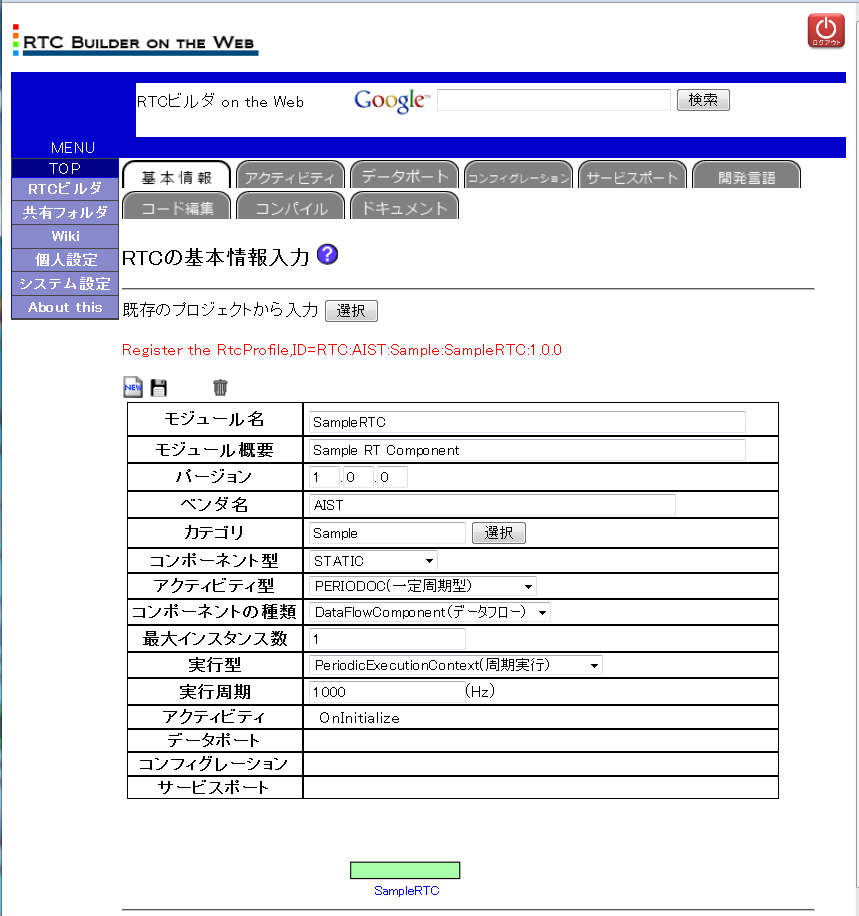Click the 実行周期 field showing 1000

coord(387,692)
